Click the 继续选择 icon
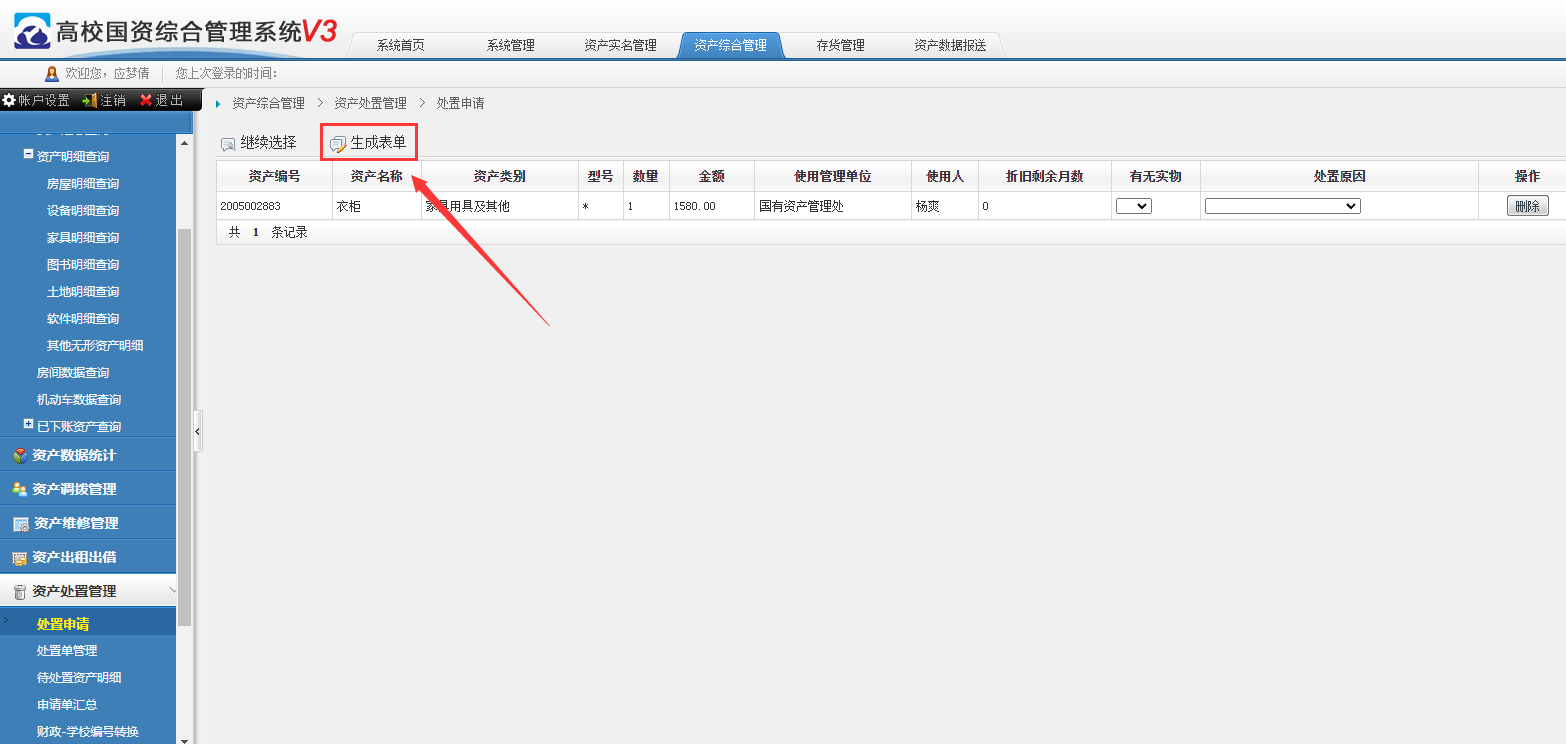 [x=228, y=144]
